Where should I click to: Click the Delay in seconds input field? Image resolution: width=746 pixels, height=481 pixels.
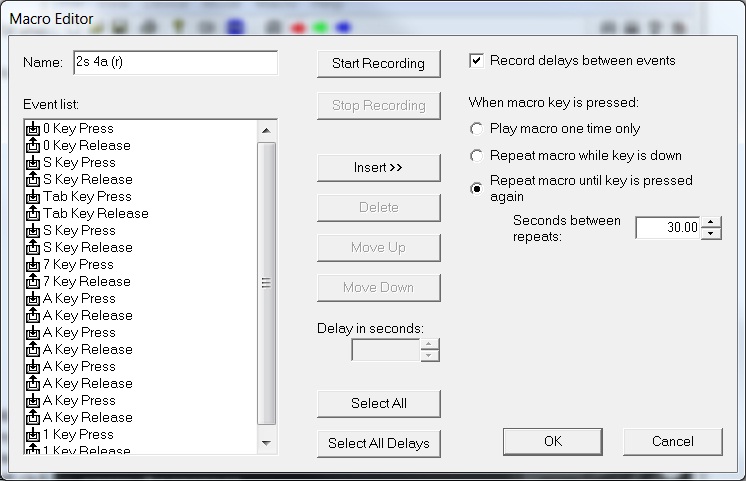pos(386,350)
